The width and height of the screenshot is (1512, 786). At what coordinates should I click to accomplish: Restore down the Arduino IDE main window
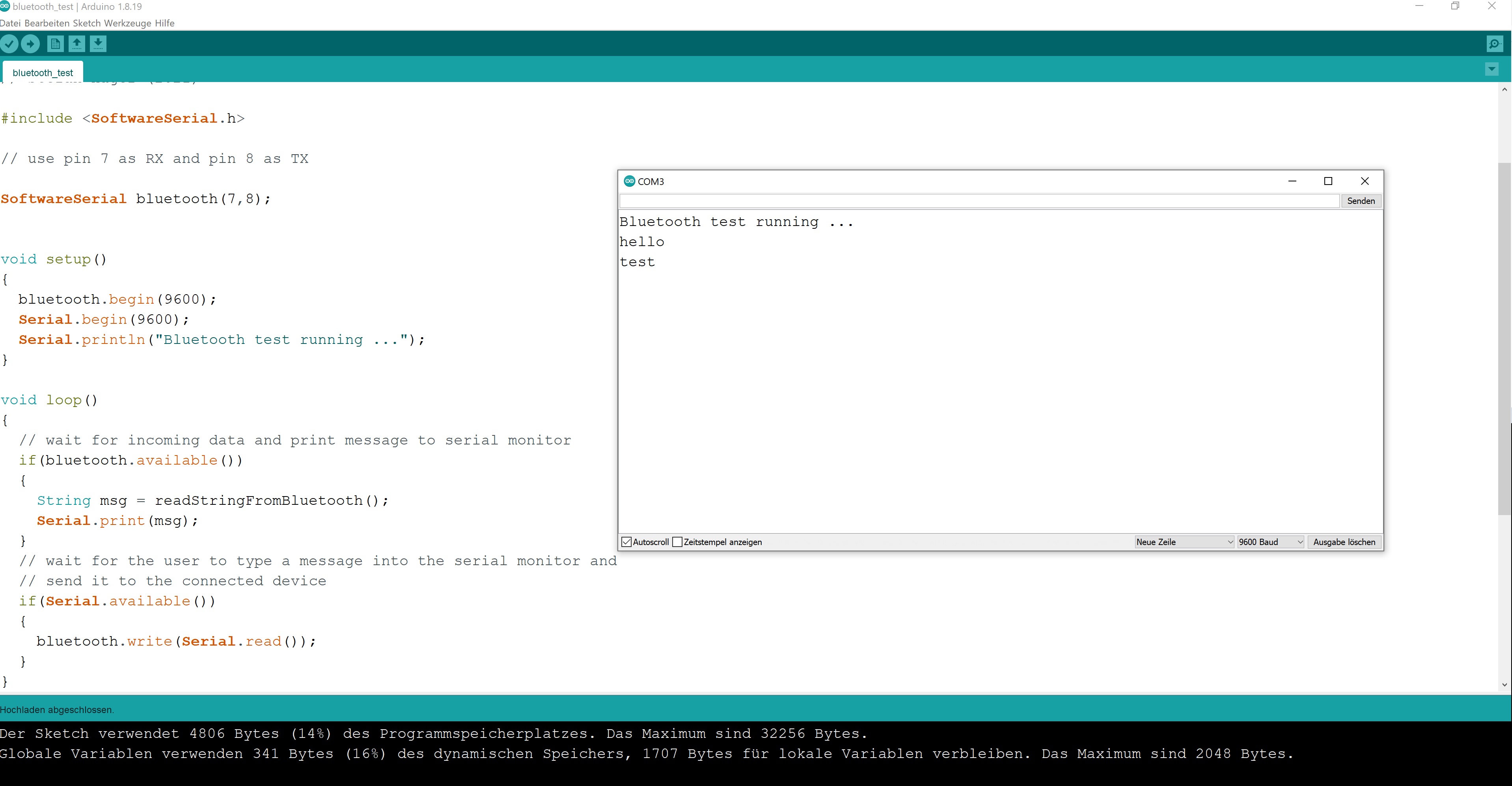click(x=1455, y=6)
